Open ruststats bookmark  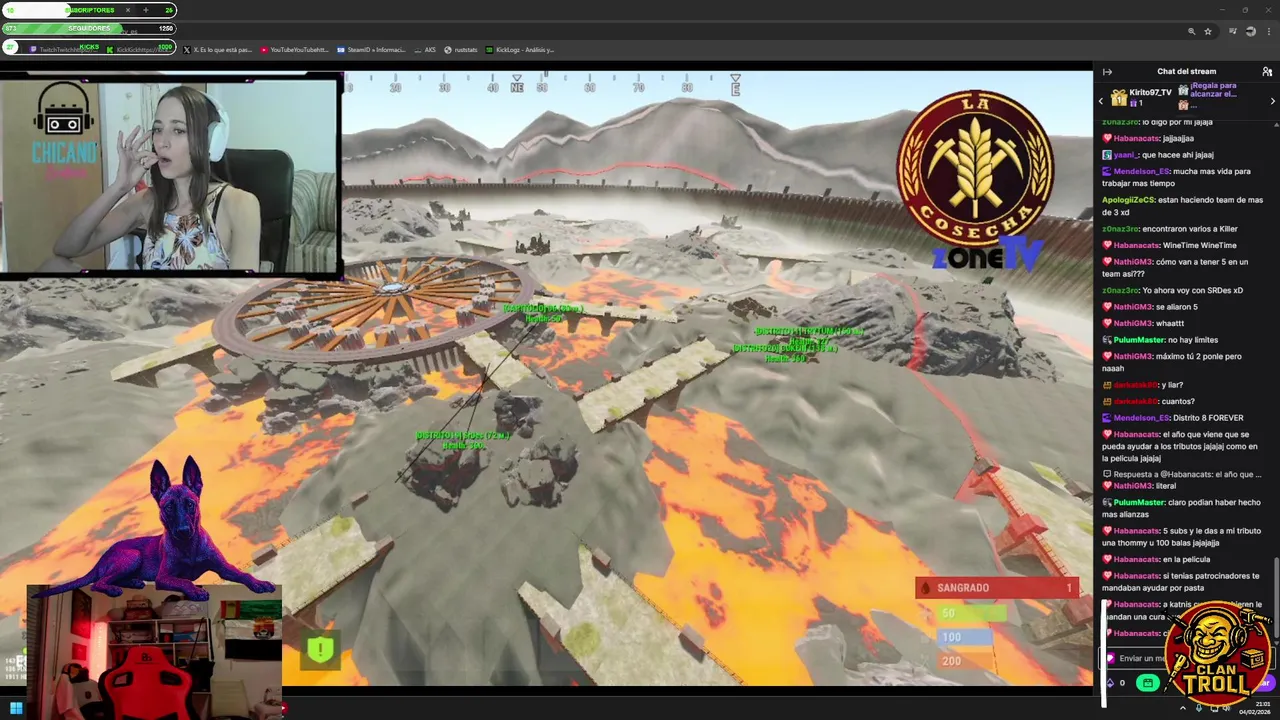pos(461,49)
